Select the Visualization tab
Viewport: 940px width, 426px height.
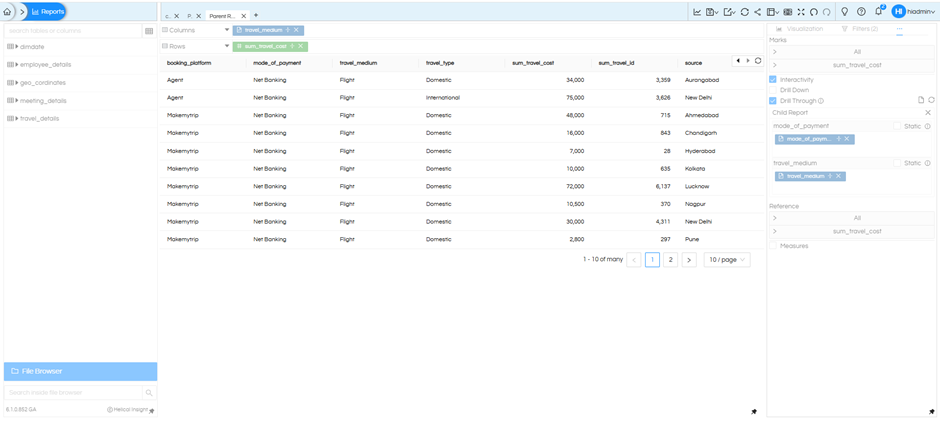coord(800,29)
